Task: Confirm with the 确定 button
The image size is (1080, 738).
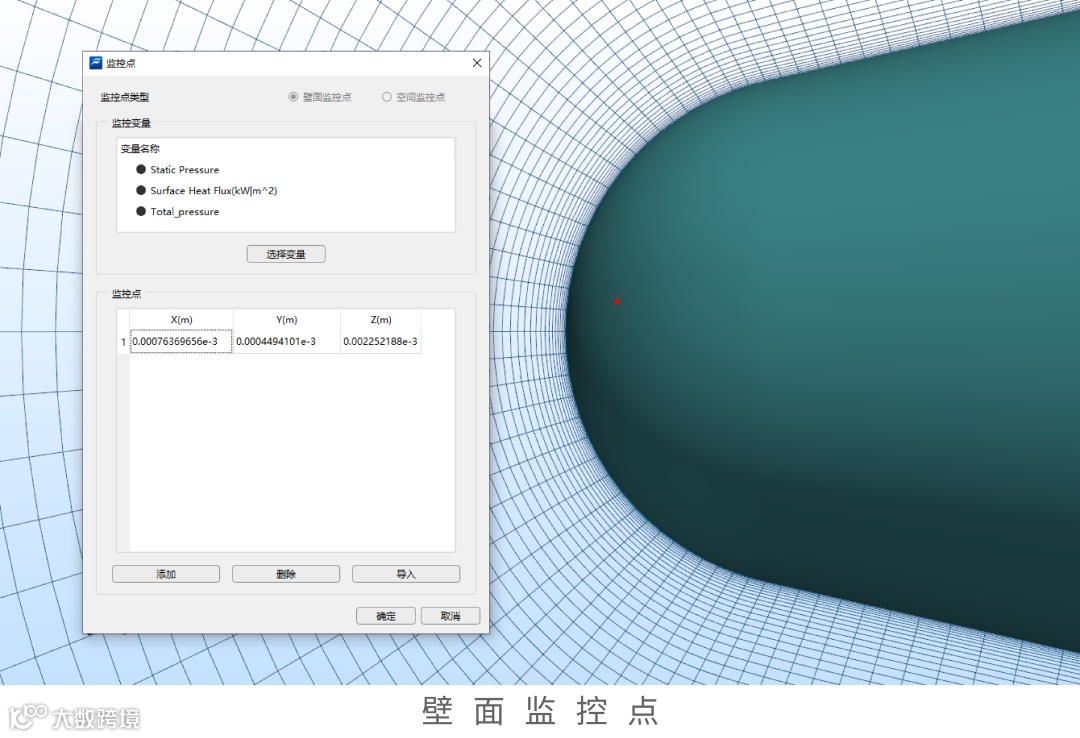Action: pos(386,616)
